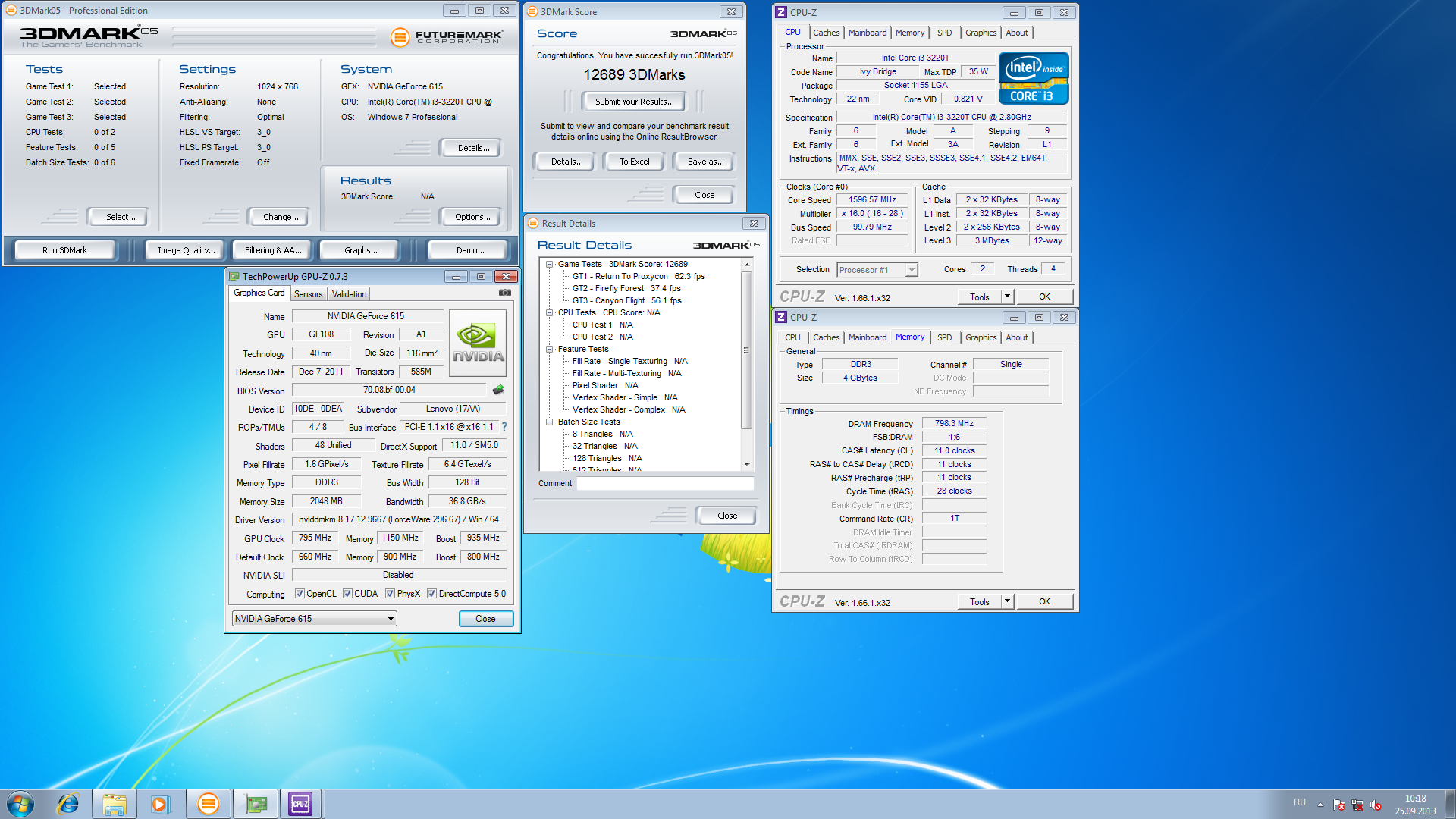
Task: Click Close in Result Details window
Action: [x=726, y=516]
